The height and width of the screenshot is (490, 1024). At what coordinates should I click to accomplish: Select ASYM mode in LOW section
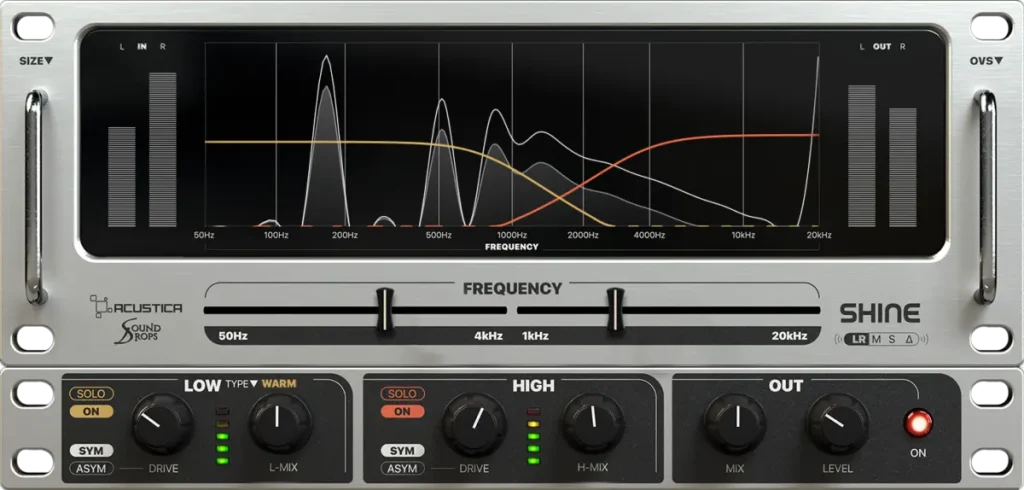[x=91, y=468]
